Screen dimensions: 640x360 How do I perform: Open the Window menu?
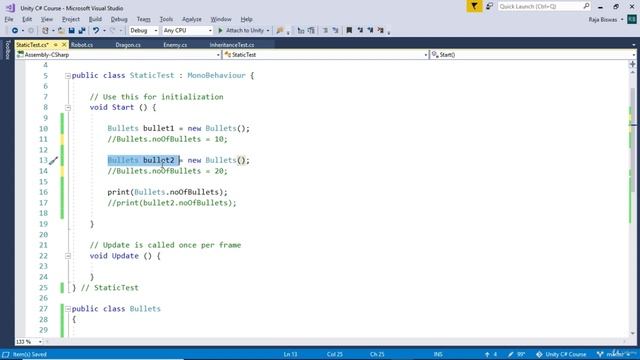pyautogui.click(x=221, y=19)
